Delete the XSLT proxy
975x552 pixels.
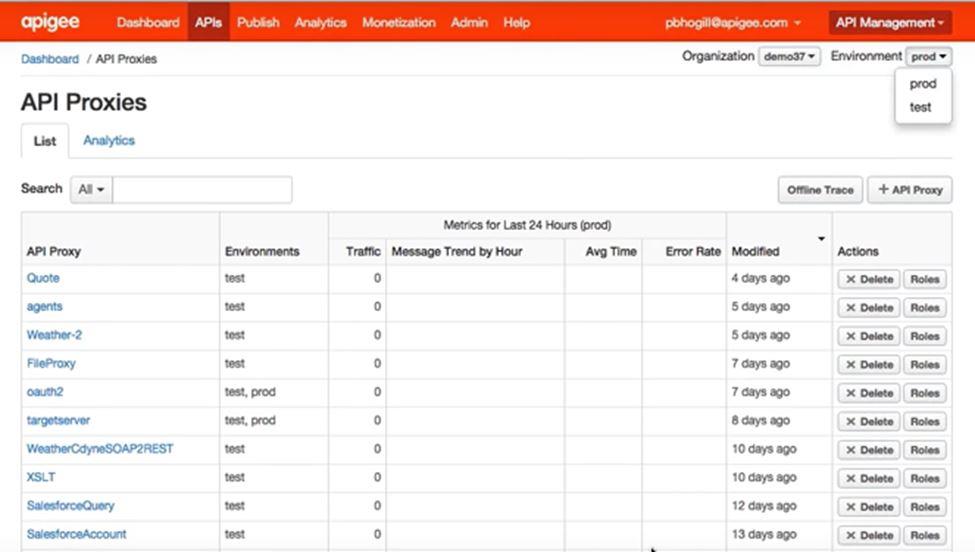point(869,479)
